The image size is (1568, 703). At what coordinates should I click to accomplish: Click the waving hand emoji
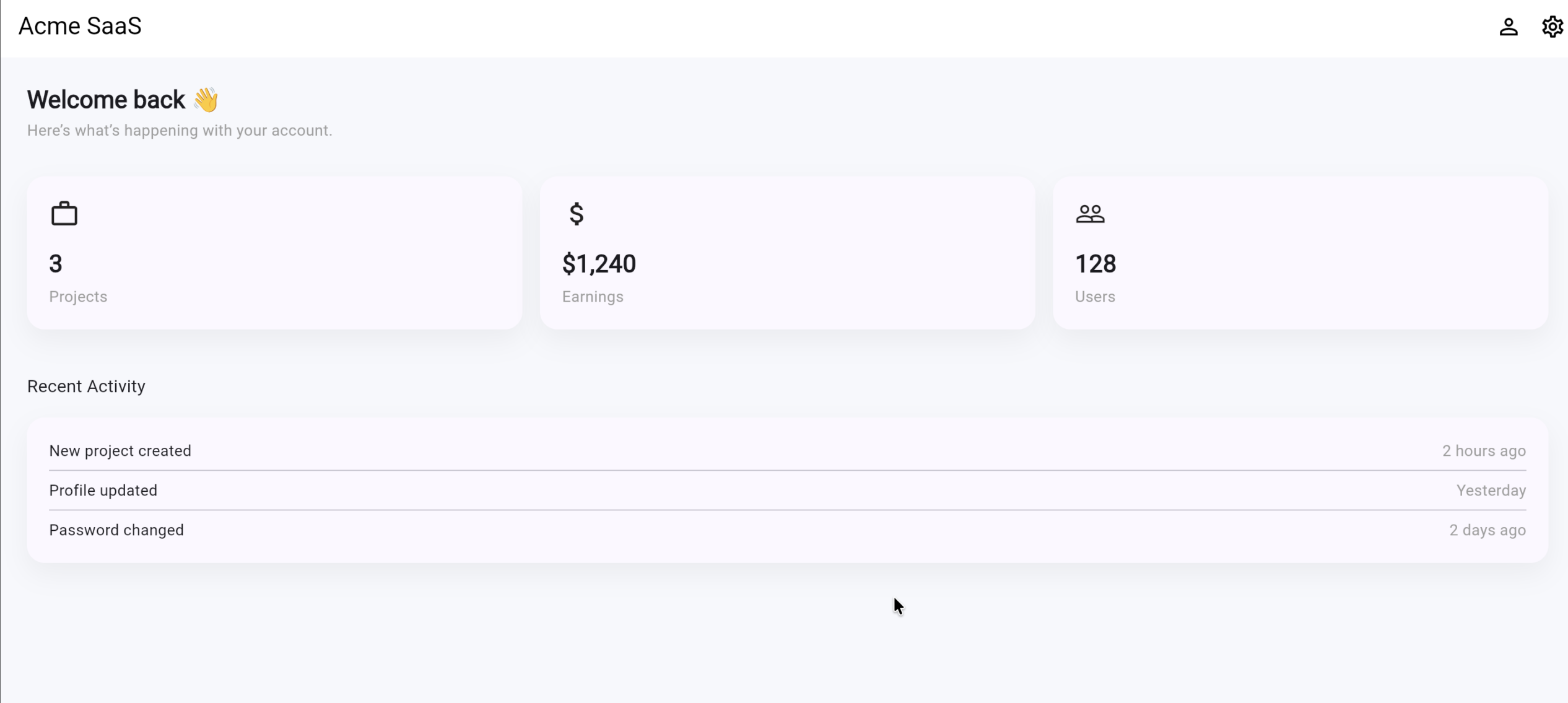tap(206, 100)
